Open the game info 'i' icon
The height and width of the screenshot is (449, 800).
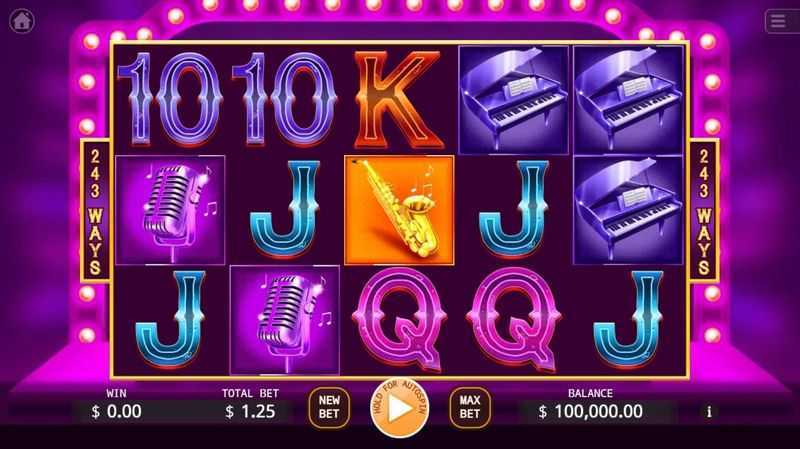(x=709, y=412)
